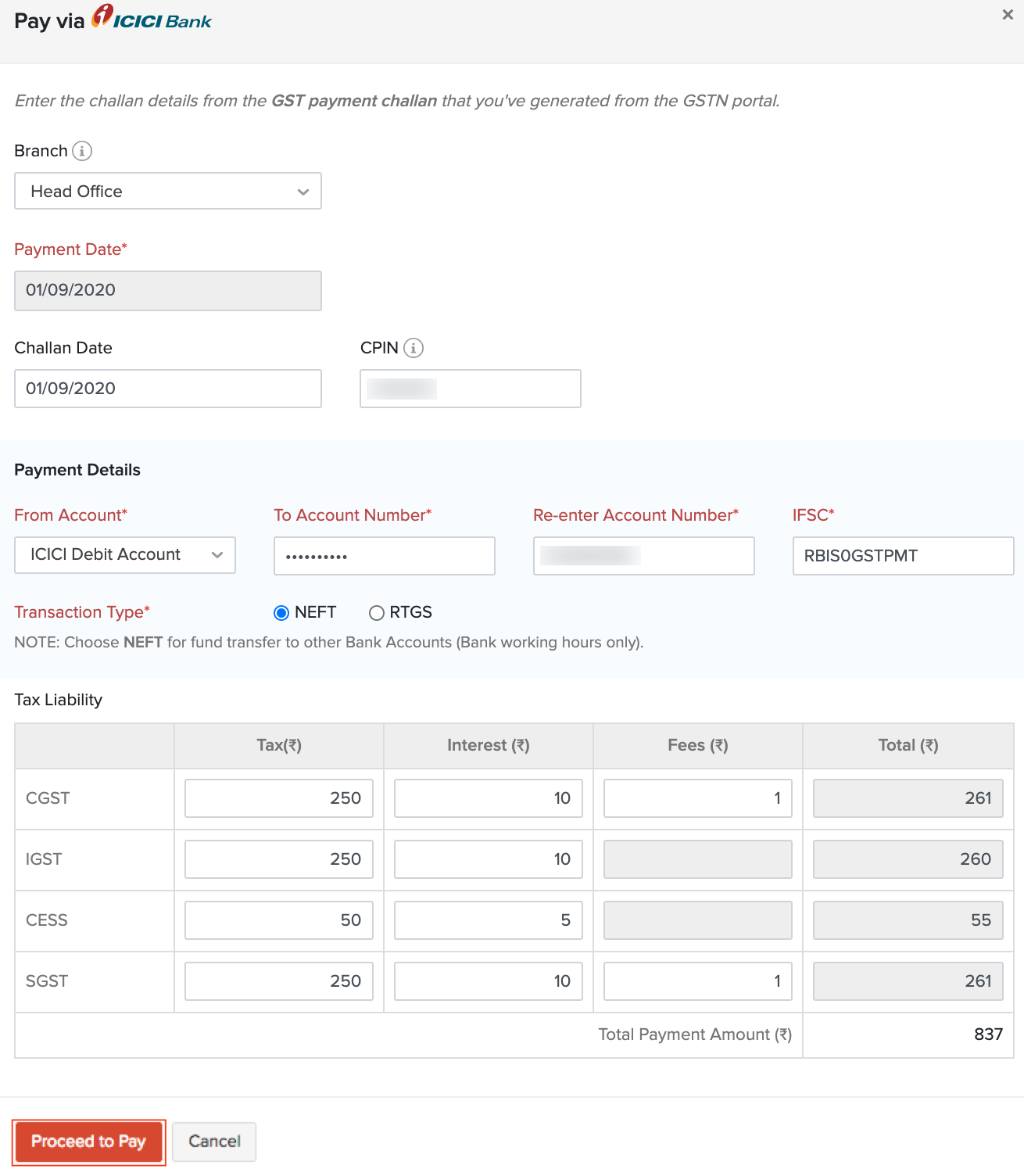Click the Challan Date field
Screen dimensions: 1024x1176
click(168, 389)
